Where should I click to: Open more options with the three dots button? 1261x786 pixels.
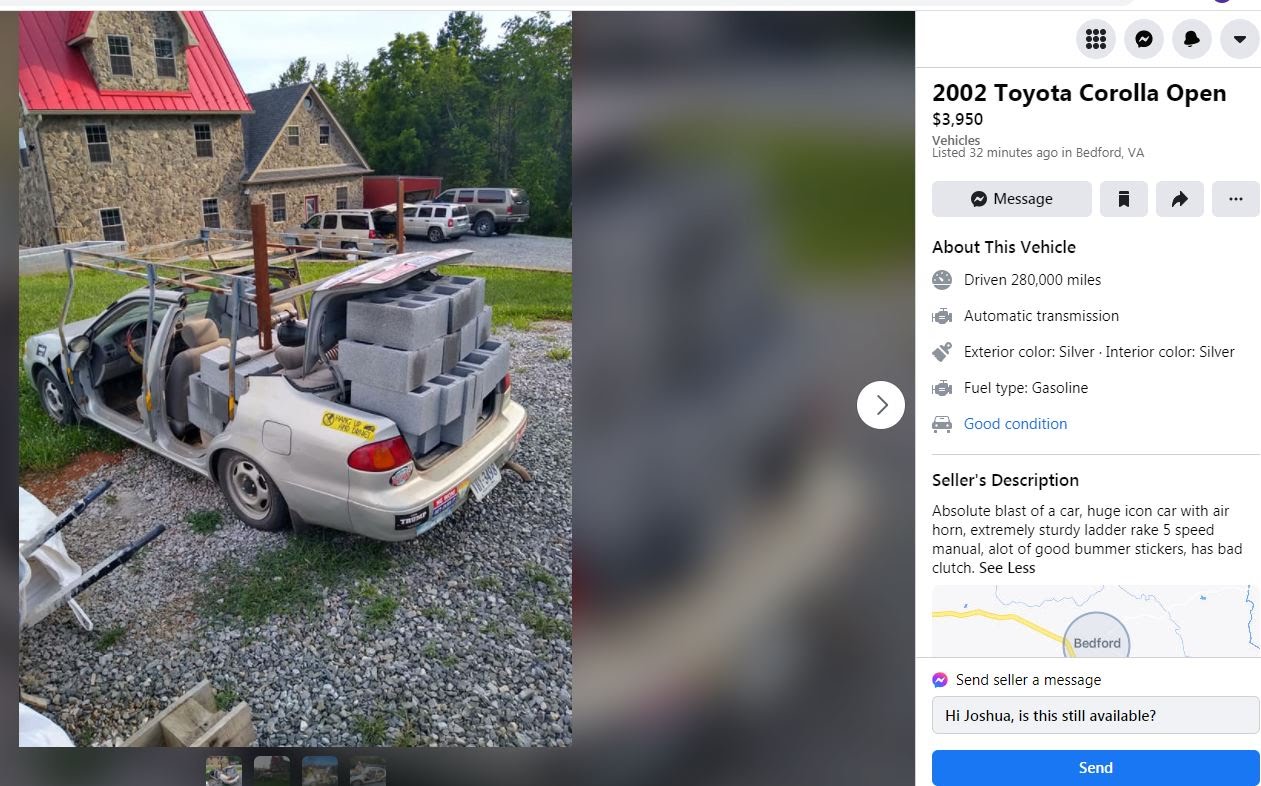point(1236,199)
